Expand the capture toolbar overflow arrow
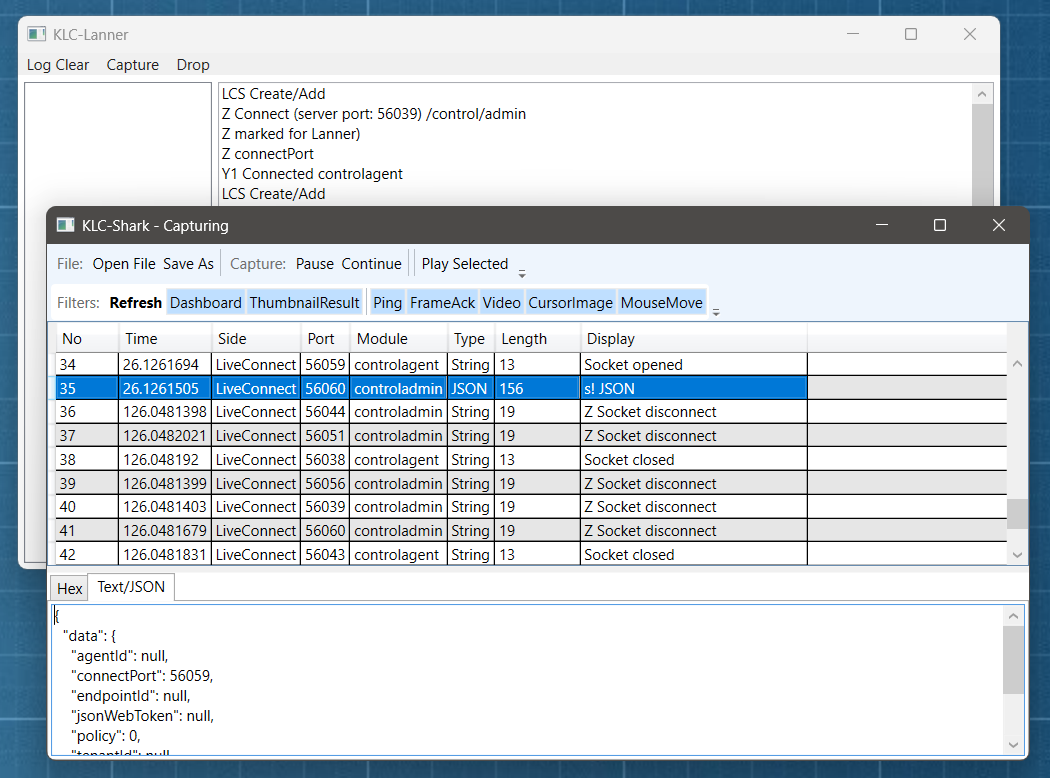The image size is (1050, 778). [522, 274]
